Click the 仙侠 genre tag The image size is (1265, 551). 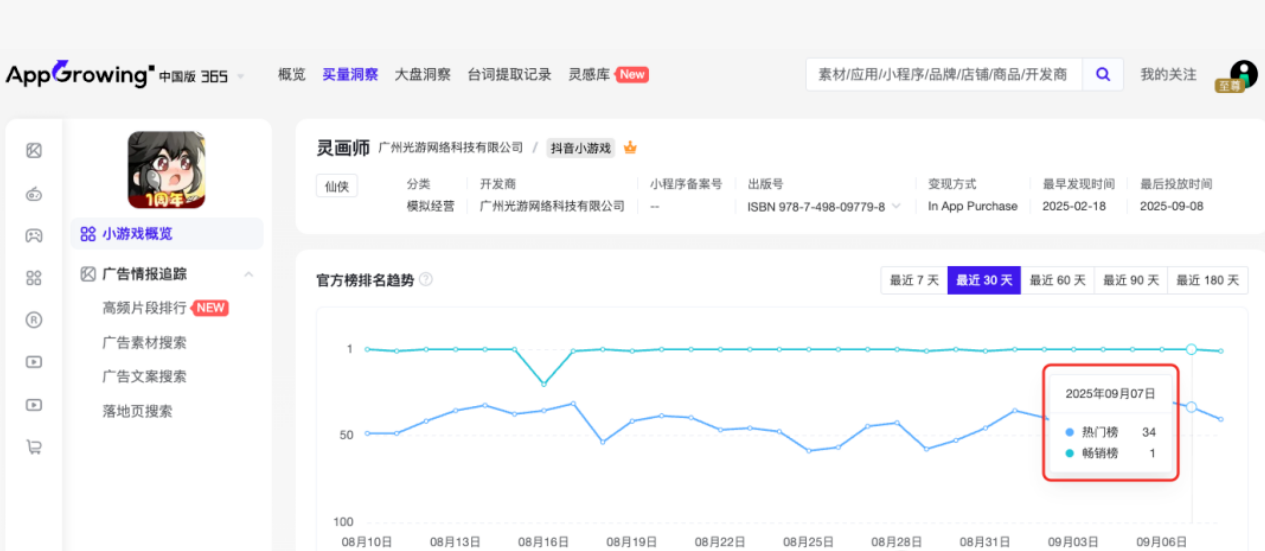click(x=337, y=186)
